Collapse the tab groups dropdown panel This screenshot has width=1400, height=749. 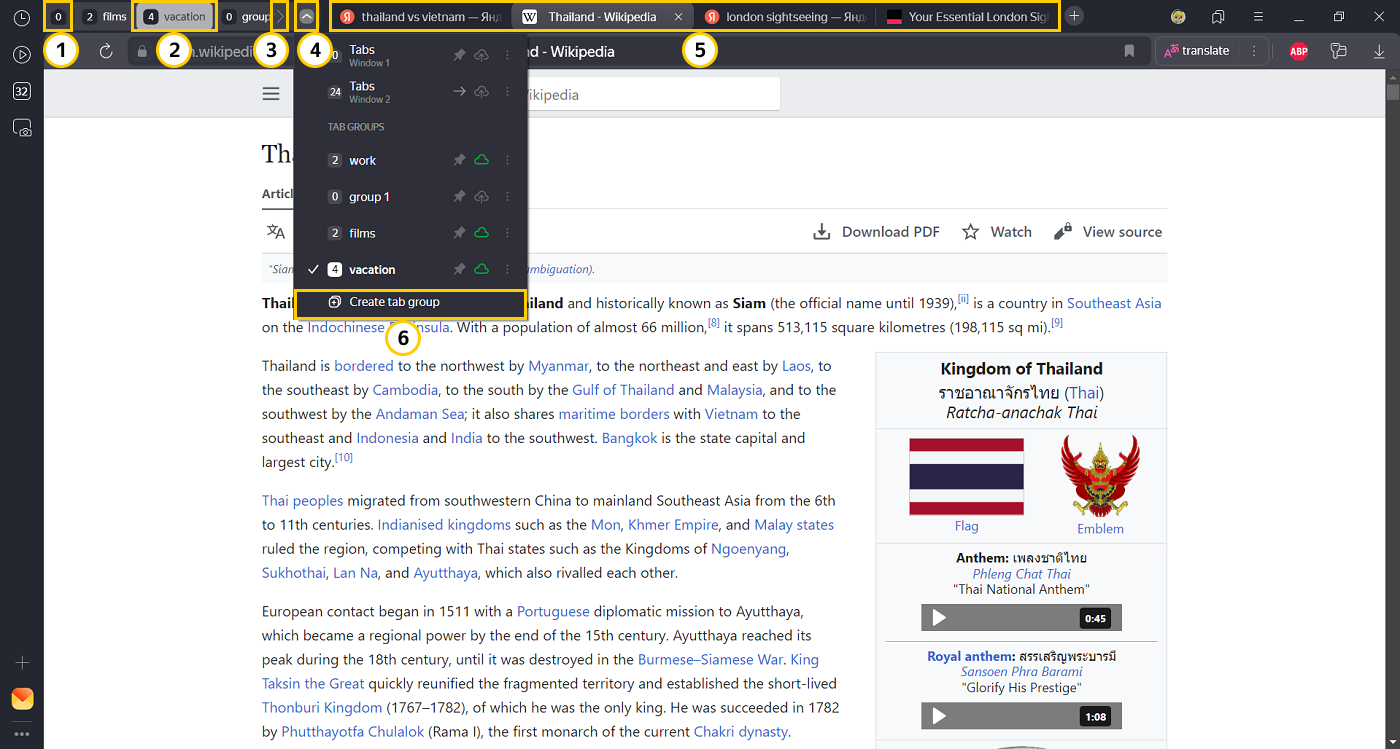(x=308, y=17)
